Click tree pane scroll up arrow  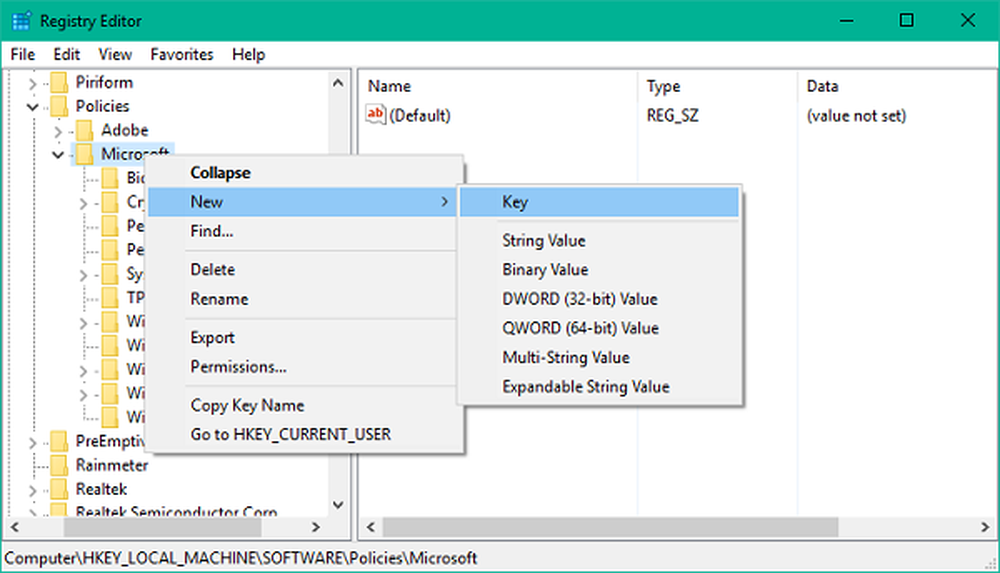pos(338,82)
